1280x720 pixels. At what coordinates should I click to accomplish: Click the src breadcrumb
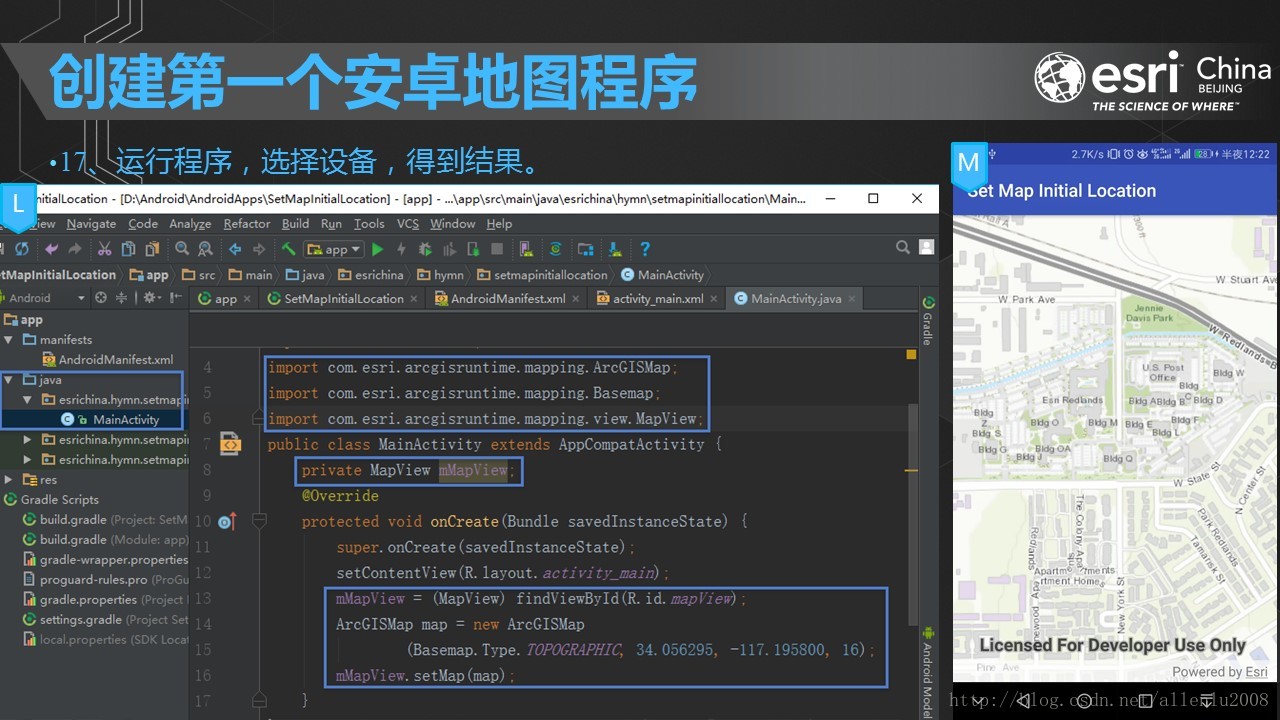click(198, 275)
